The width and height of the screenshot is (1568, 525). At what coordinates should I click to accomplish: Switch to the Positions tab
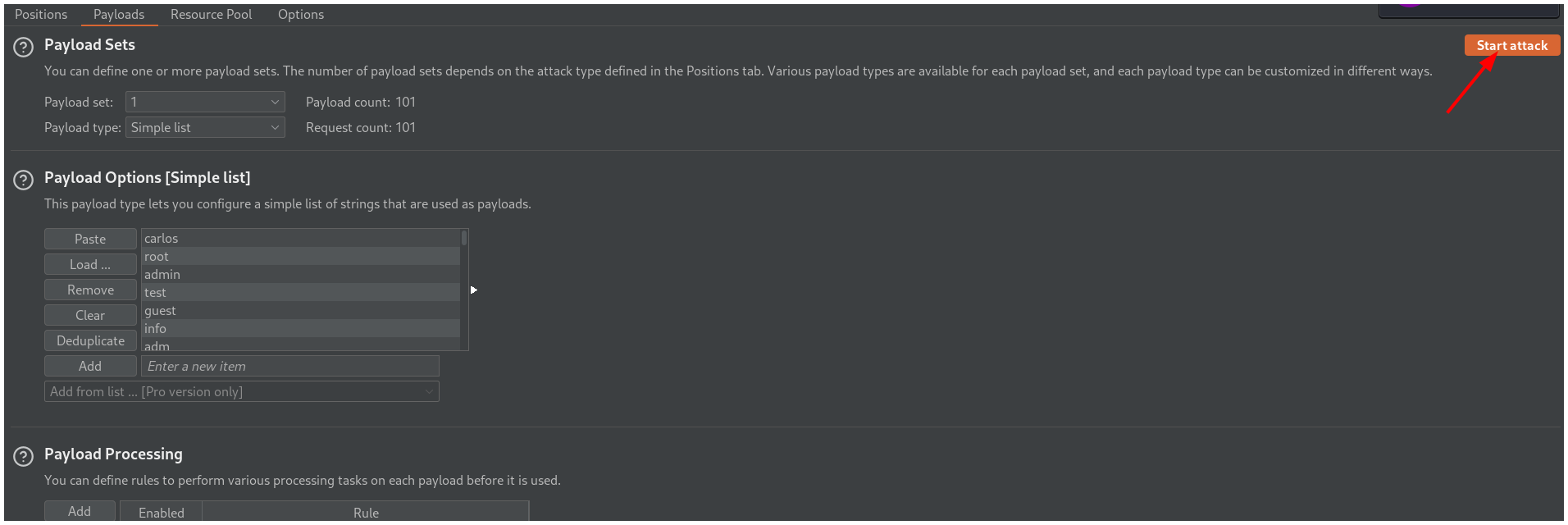[x=41, y=14]
